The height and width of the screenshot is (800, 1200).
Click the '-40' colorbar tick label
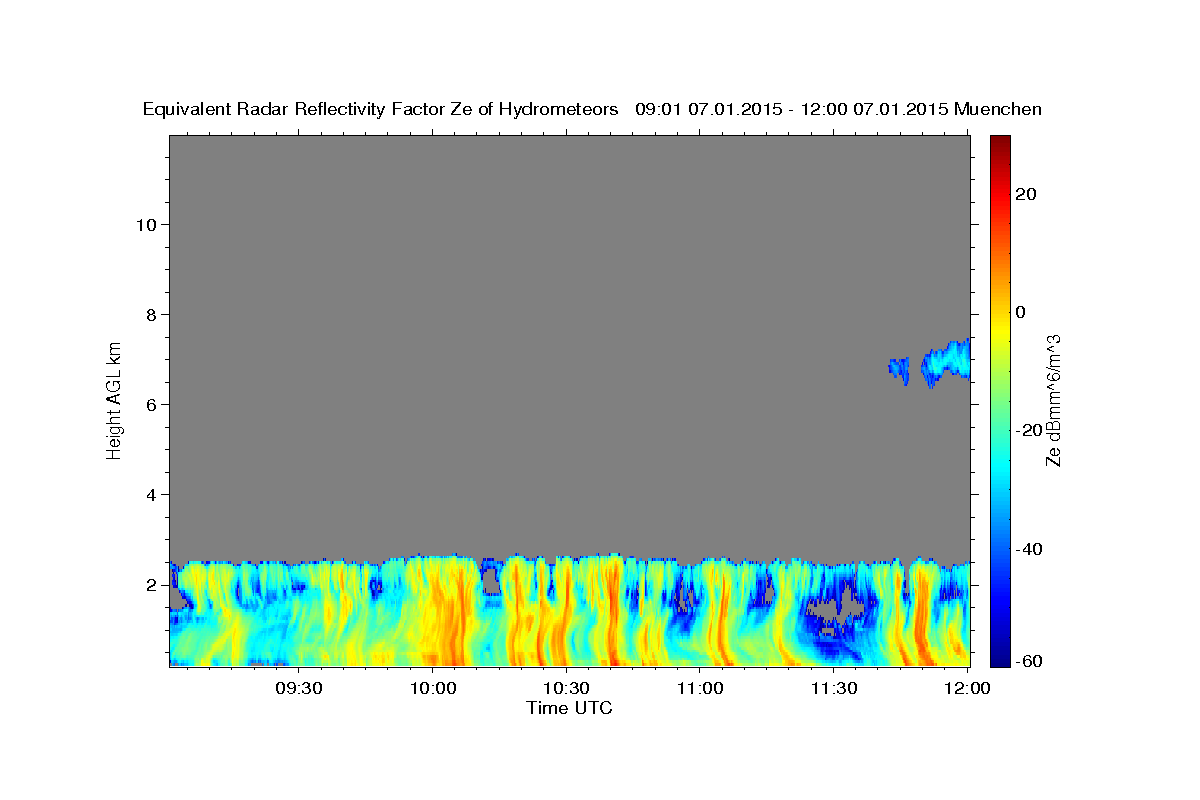click(x=1028, y=549)
